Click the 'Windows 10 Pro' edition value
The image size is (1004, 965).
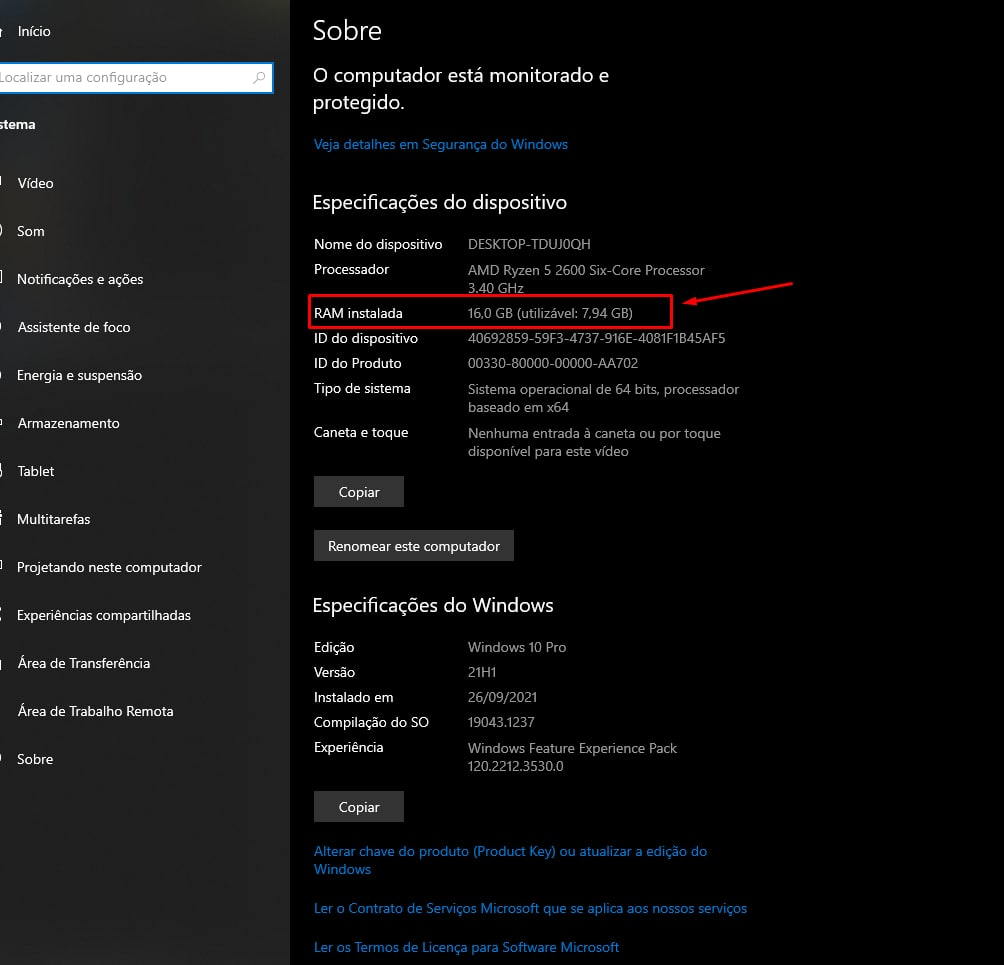pos(517,647)
